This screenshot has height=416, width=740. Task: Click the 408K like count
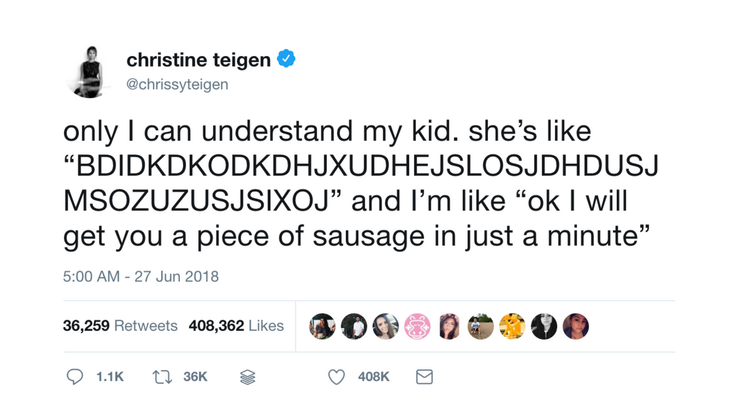click(373, 377)
